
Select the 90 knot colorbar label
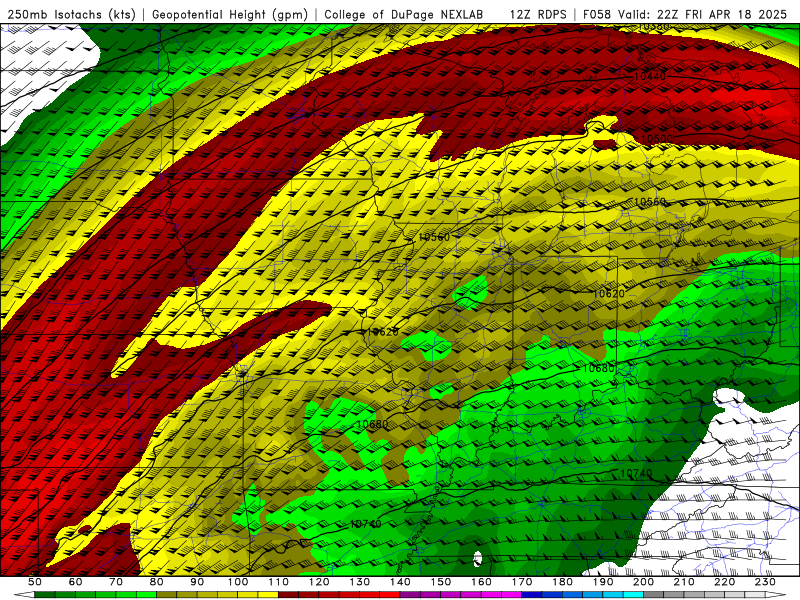pyautogui.click(x=197, y=582)
